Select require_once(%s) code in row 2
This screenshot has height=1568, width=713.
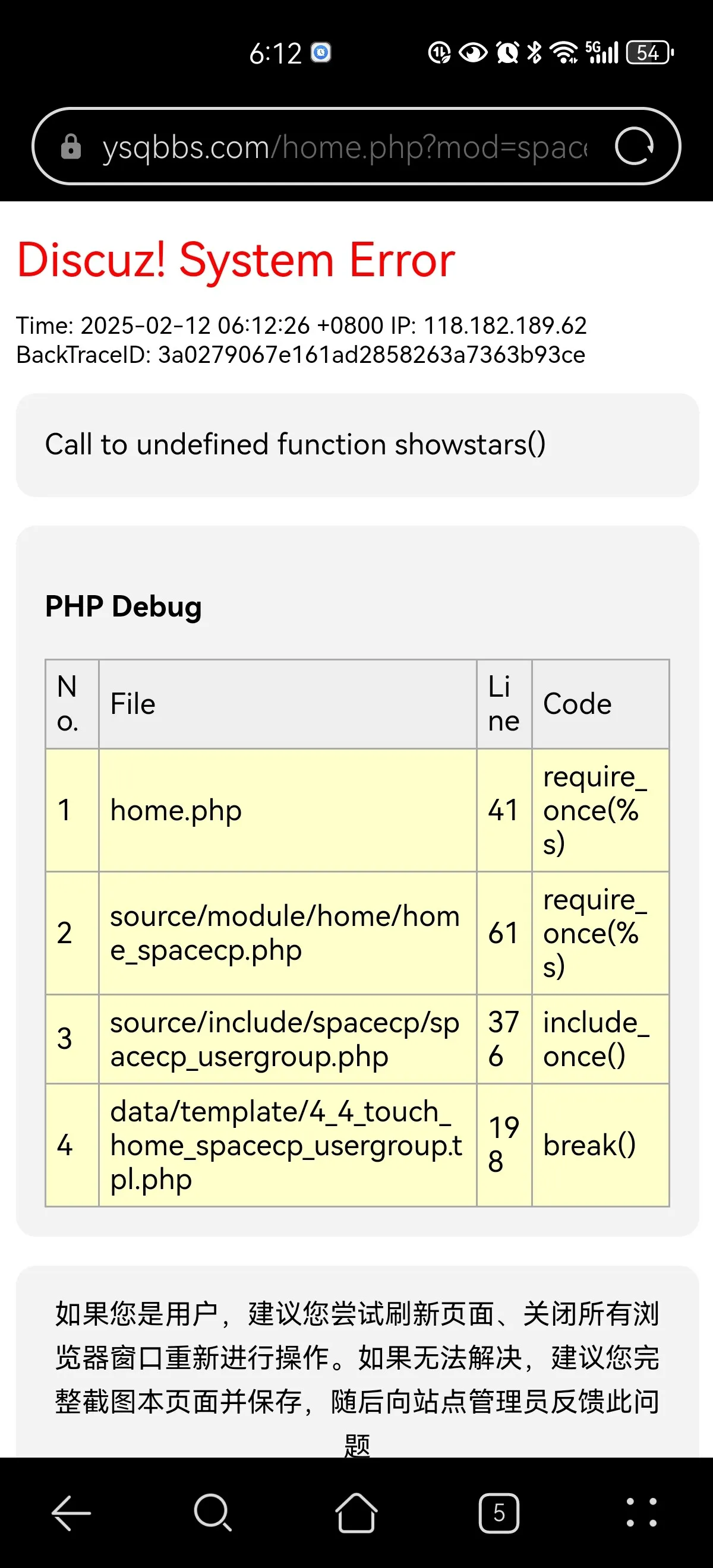pos(600,933)
